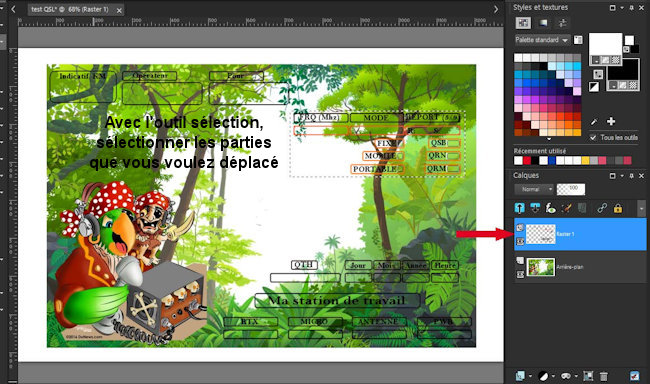Select the Raster 1 layer thumbnail

pos(541,234)
